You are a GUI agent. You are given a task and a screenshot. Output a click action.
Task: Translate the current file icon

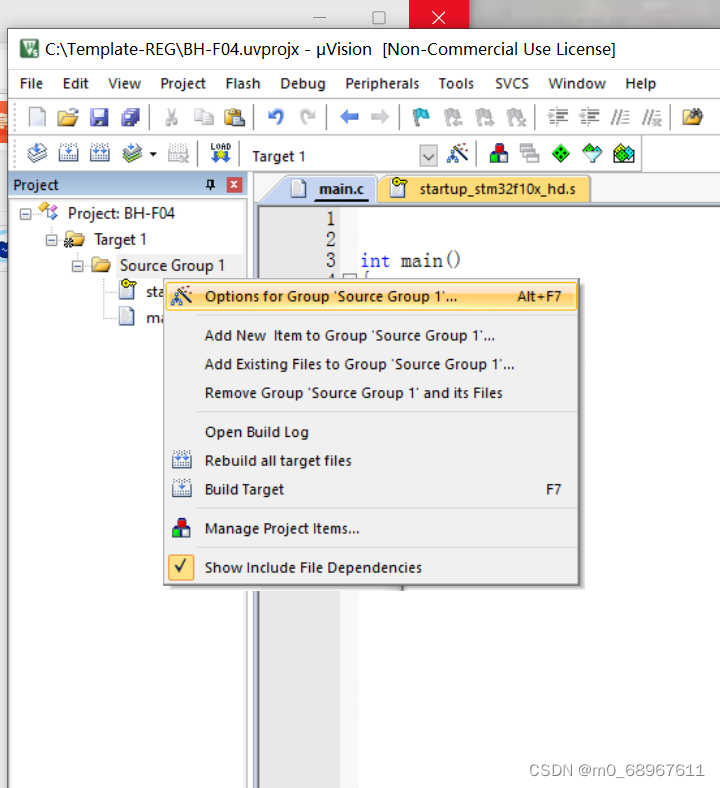coord(37,153)
